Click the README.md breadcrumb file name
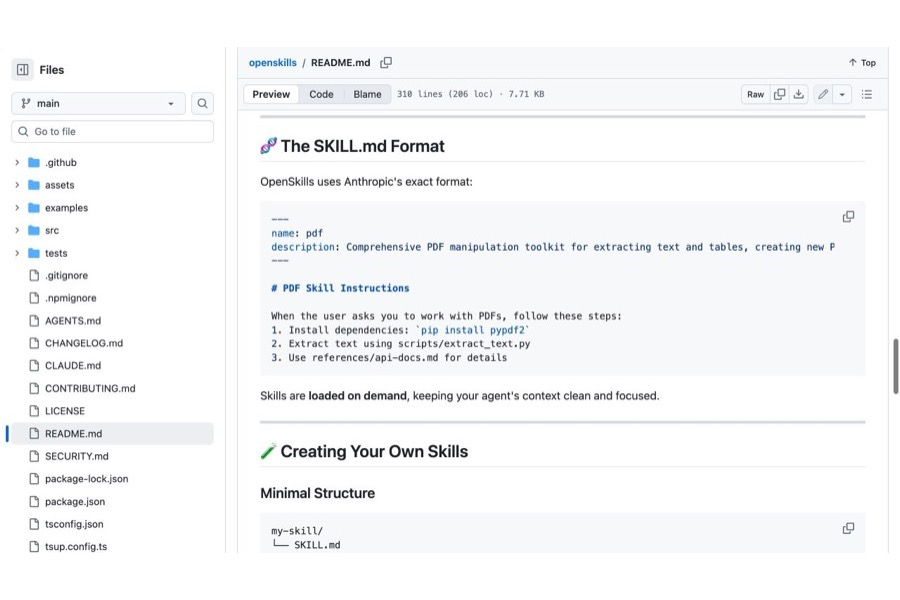900x600 pixels. 340,63
